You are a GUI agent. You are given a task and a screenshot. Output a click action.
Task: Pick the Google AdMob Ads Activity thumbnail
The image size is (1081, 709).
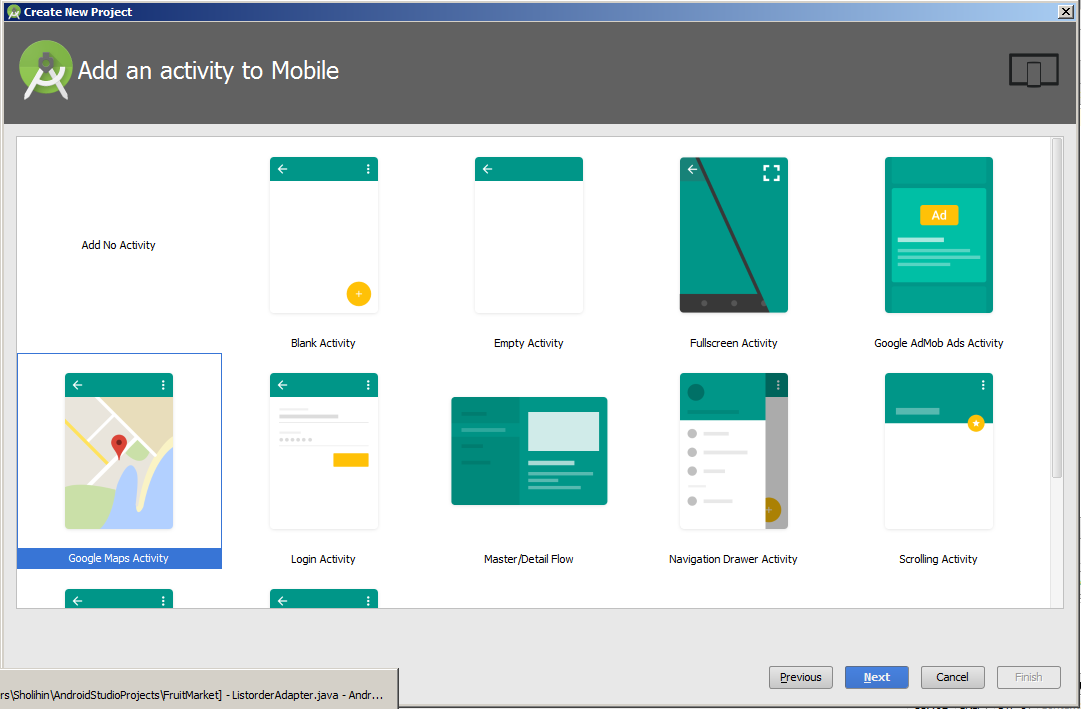click(x=939, y=235)
